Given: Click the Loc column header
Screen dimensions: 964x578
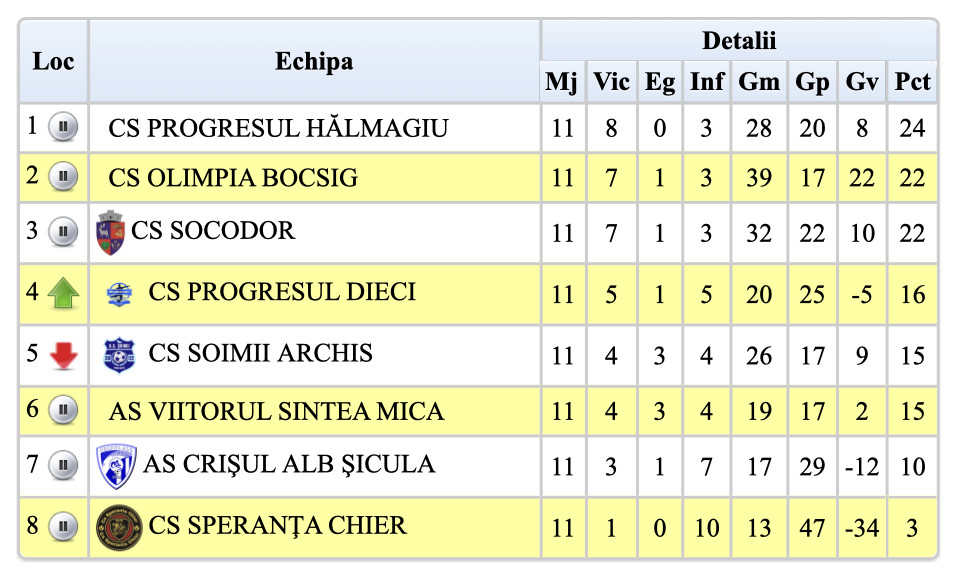Looking at the screenshot, I should [54, 62].
